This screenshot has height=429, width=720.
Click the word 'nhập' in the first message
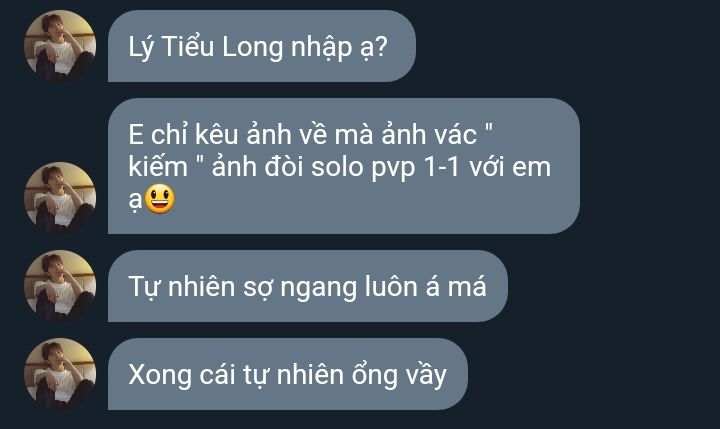pyautogui.click(x=321, y=48)
